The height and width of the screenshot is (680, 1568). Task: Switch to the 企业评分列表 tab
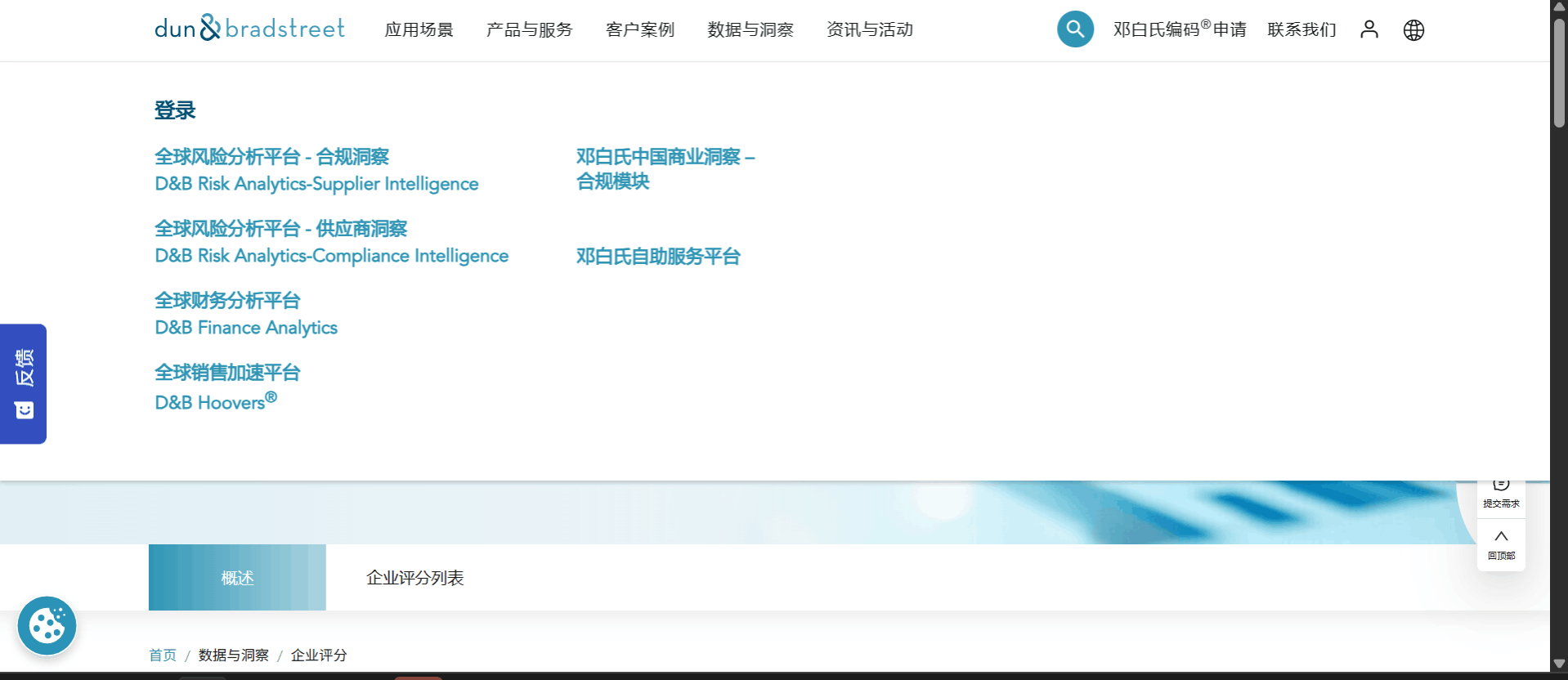[415, 578]
